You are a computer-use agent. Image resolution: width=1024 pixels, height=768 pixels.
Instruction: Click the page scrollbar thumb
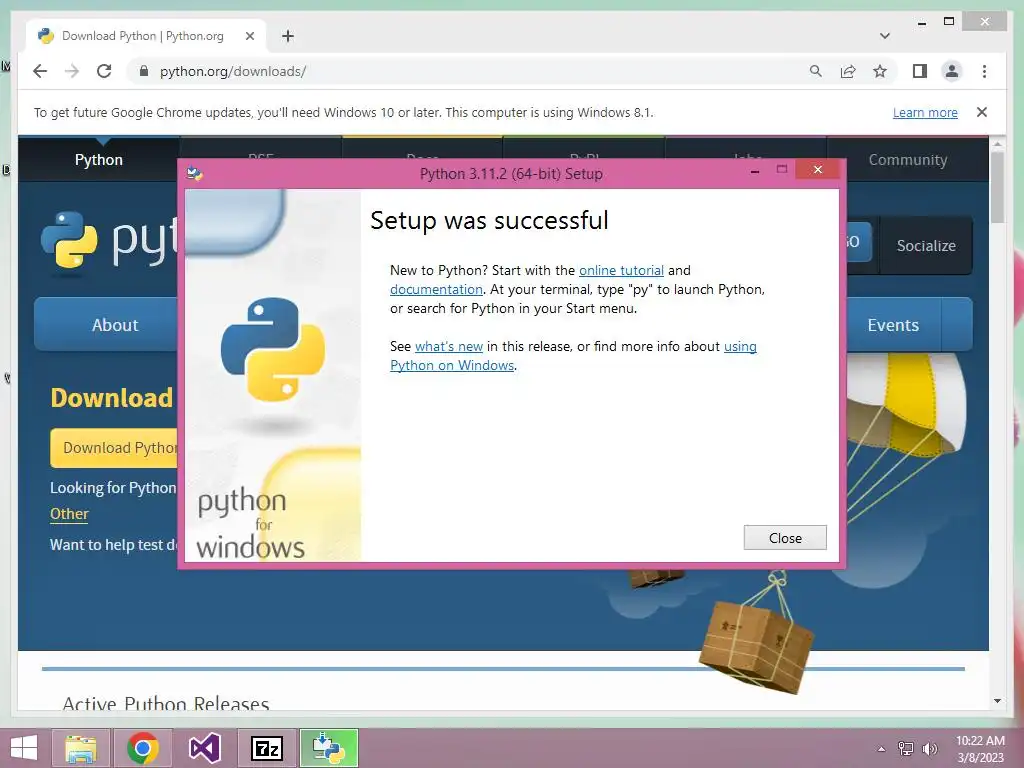pyautogui.click(x=997, y=187)
